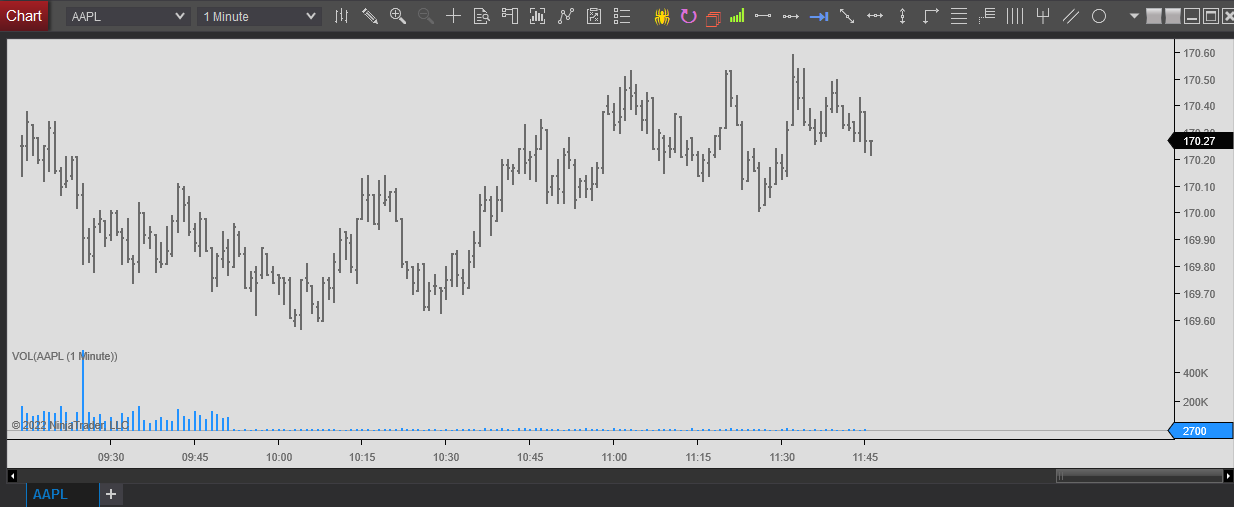Image resolution: width=1234 pixels, height=507 pixels.
Task: Select the Ray drawing tool
Action: coord(791,16)
